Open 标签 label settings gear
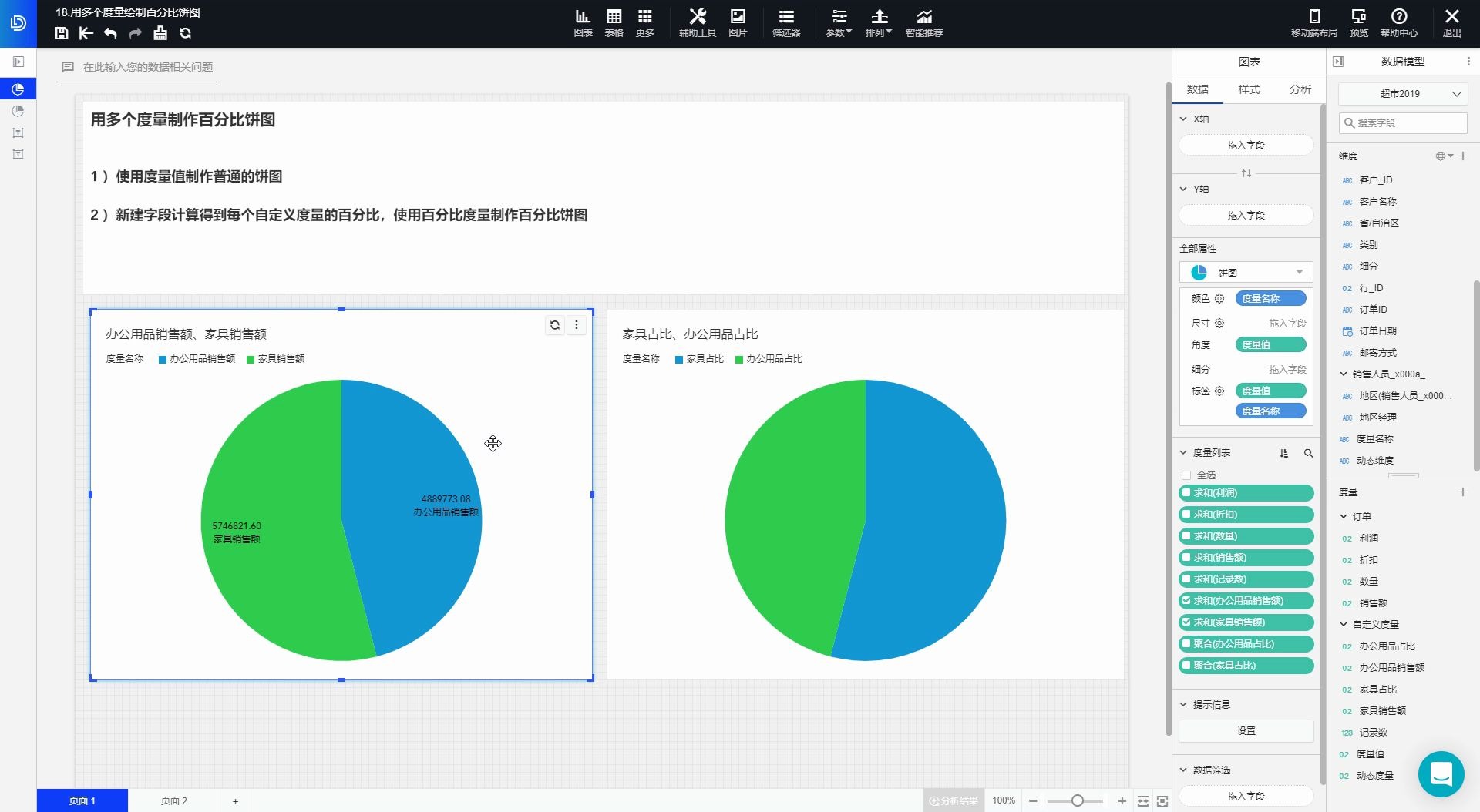Image resolution: width=1480 pixels, height=812 pixels. pyautogui.click(x=1219, y=391)
